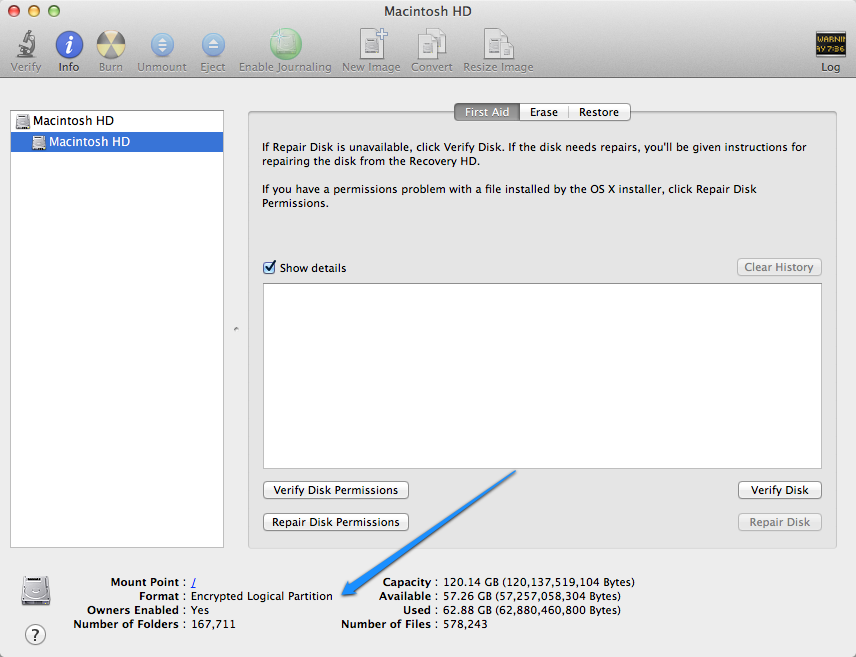
Task: Click the Used value 62.88 GB
Action: pyautogui.click(x=532, y=610)
